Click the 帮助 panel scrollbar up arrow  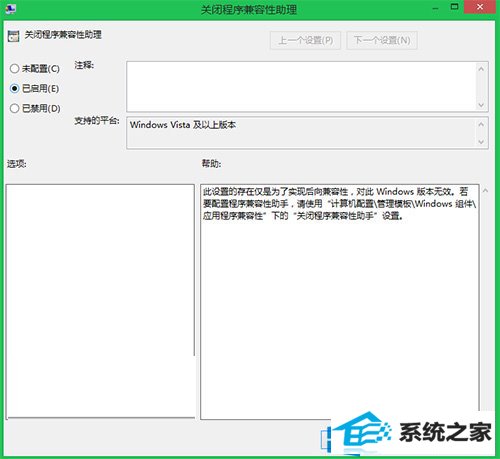485,191
